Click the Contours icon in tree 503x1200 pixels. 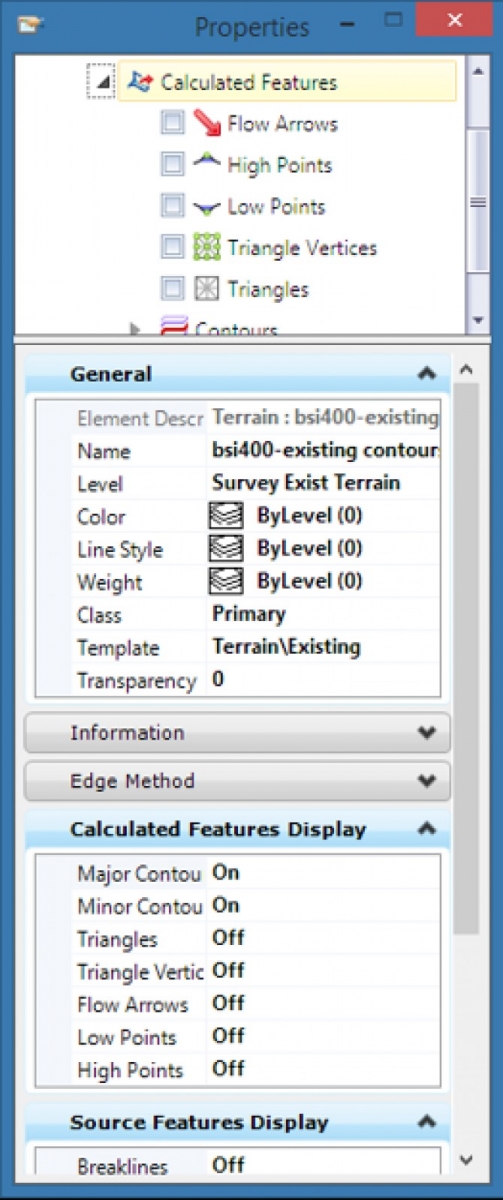(174, 327)
